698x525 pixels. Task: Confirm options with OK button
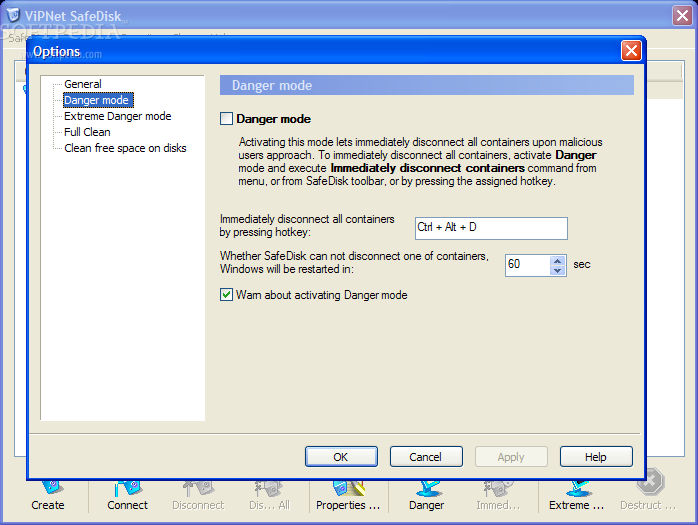(341, 457)
